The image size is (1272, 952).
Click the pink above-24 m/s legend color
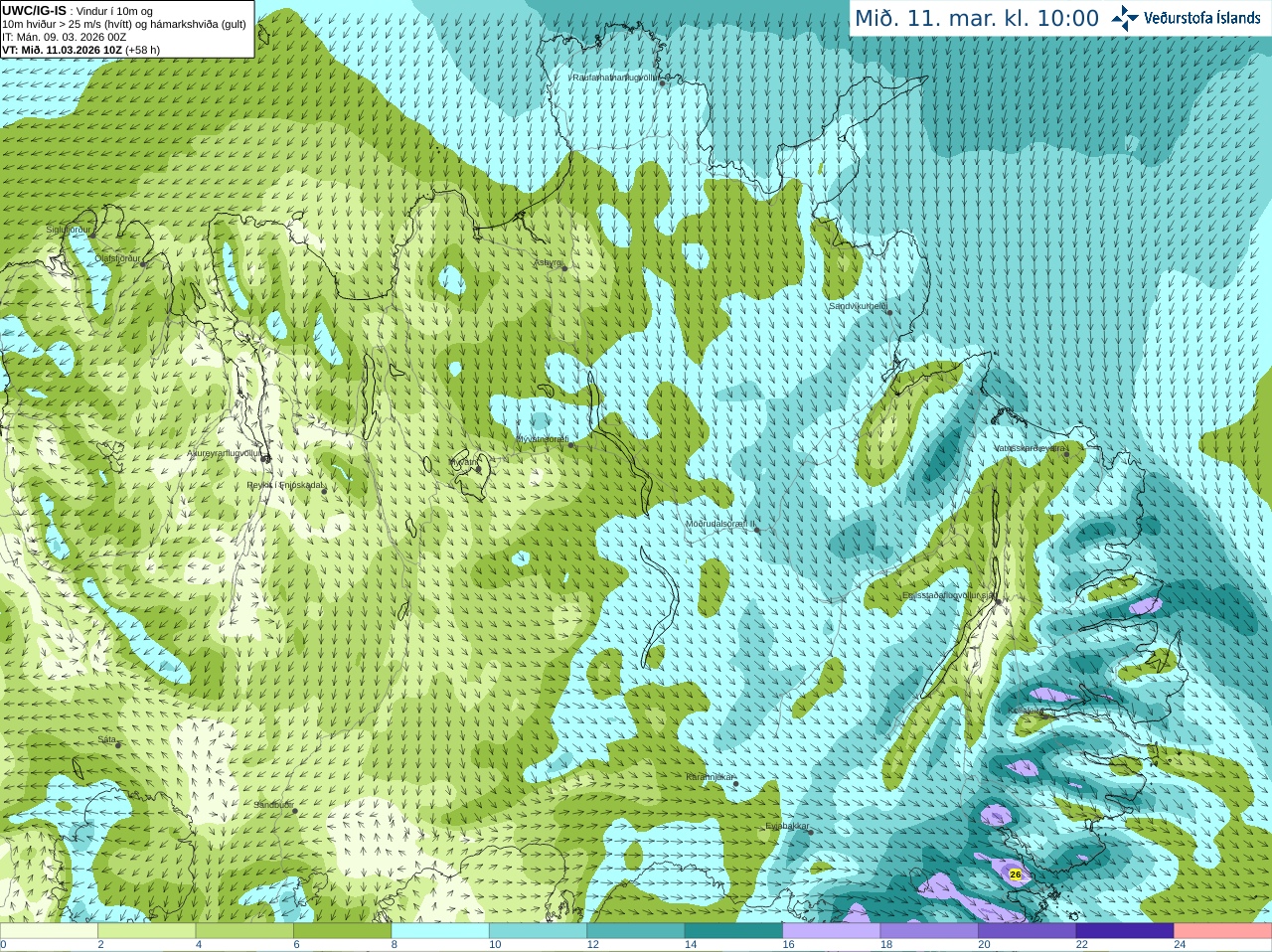1223,931
